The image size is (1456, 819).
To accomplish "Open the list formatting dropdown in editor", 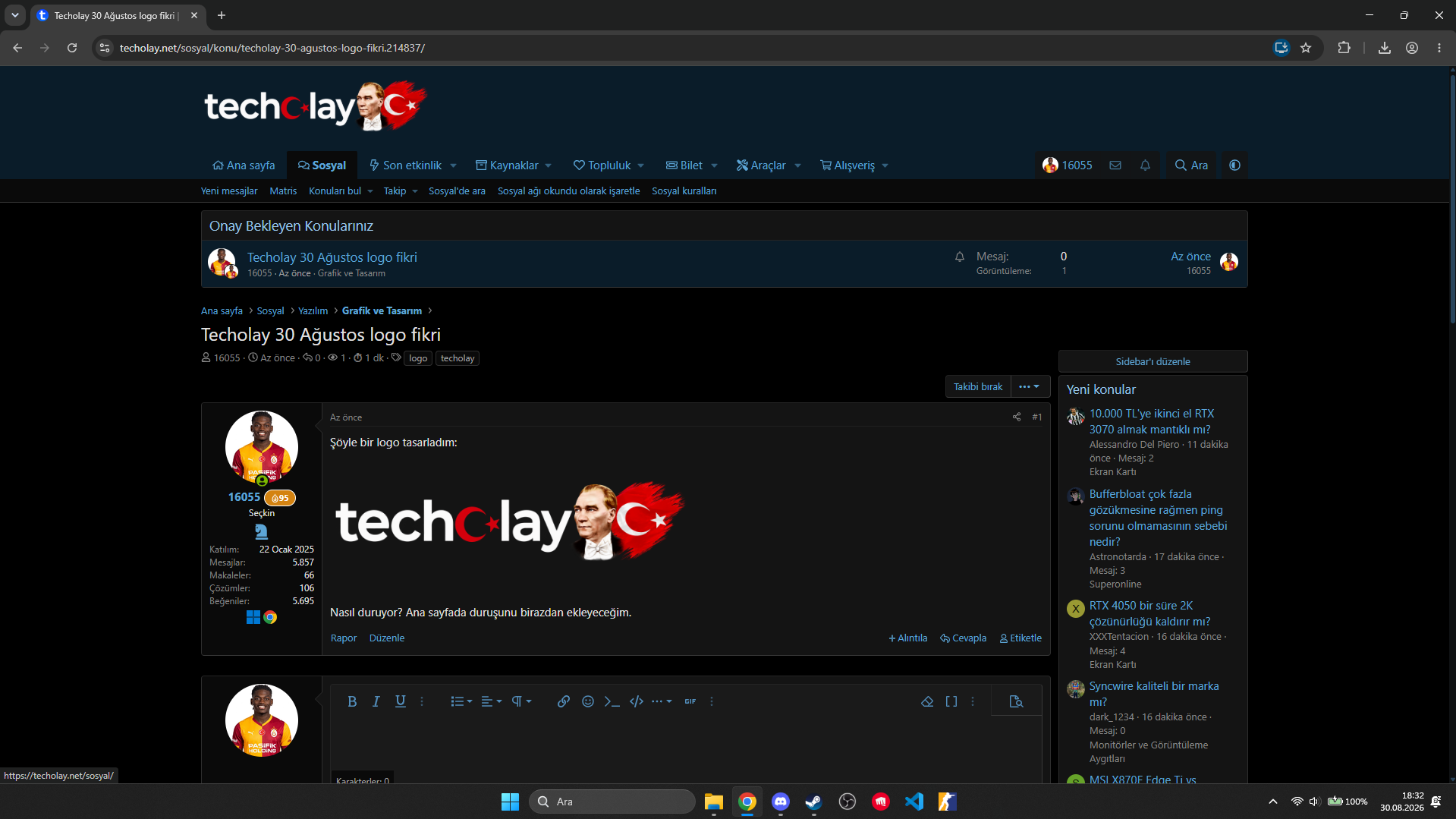I will point(461,701).
